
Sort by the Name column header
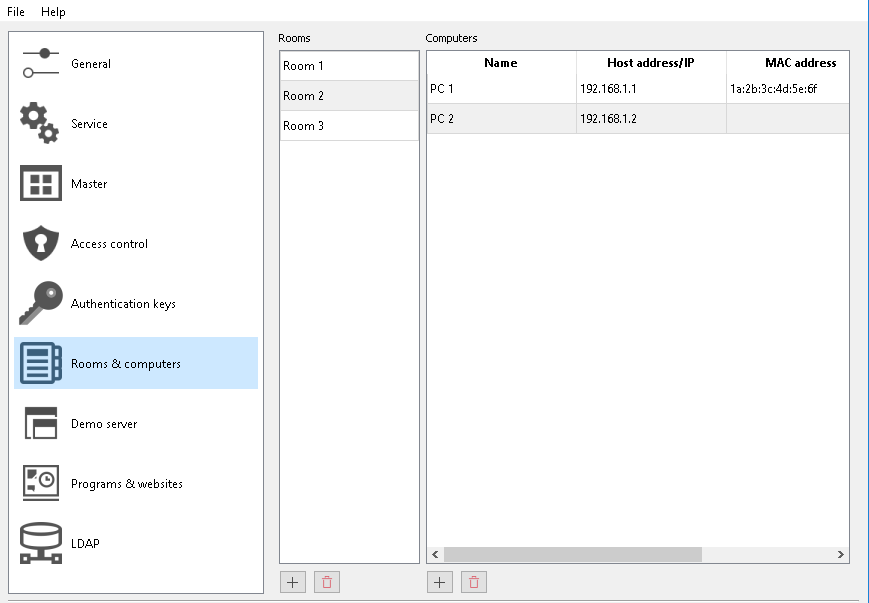point(501,63)
